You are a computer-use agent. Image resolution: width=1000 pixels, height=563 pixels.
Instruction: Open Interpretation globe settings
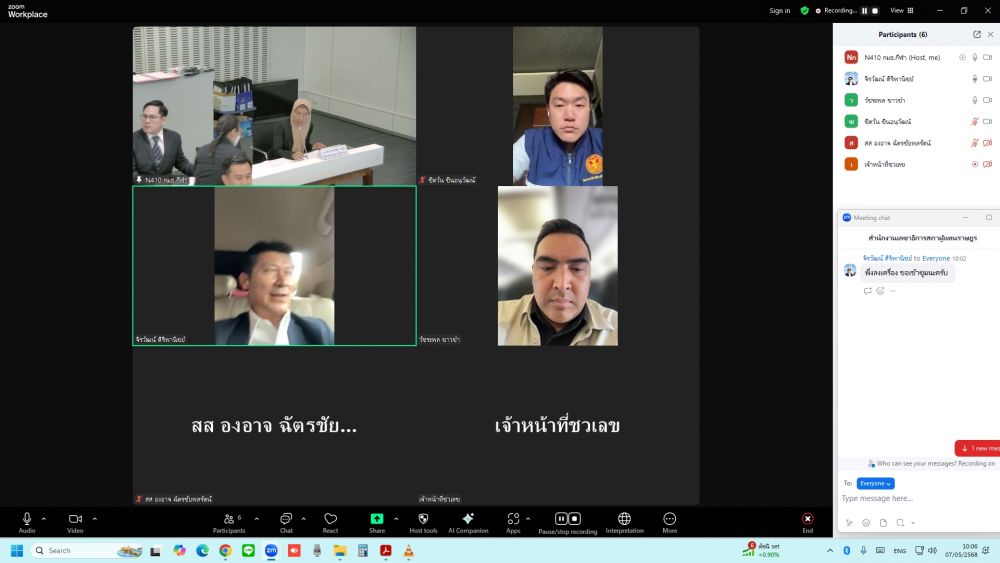click(624, 522)
